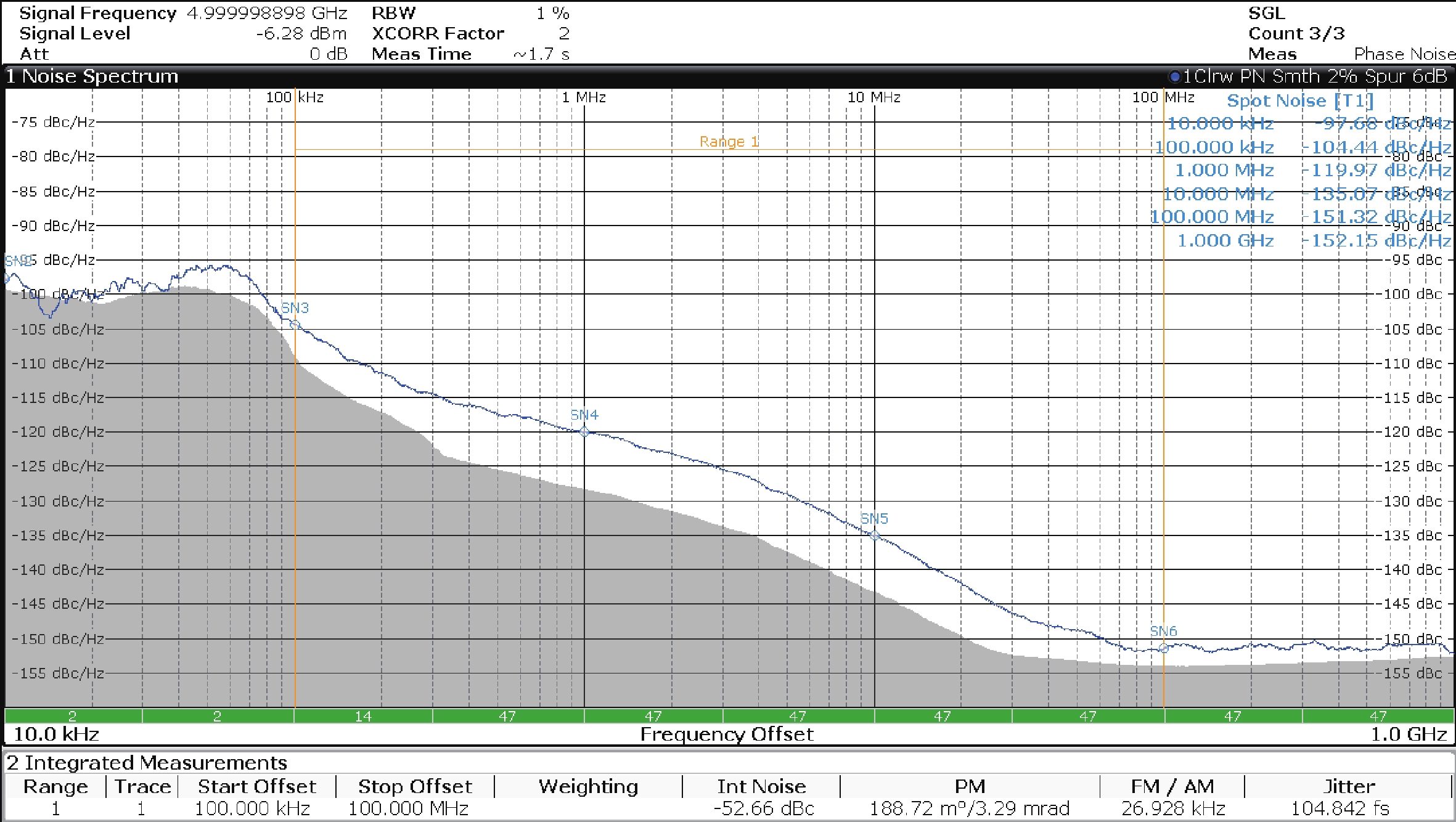Open the XCORR Factor setting
Image resolution: width=1456 pixels, height=822 pixels.
coord(563,33)
